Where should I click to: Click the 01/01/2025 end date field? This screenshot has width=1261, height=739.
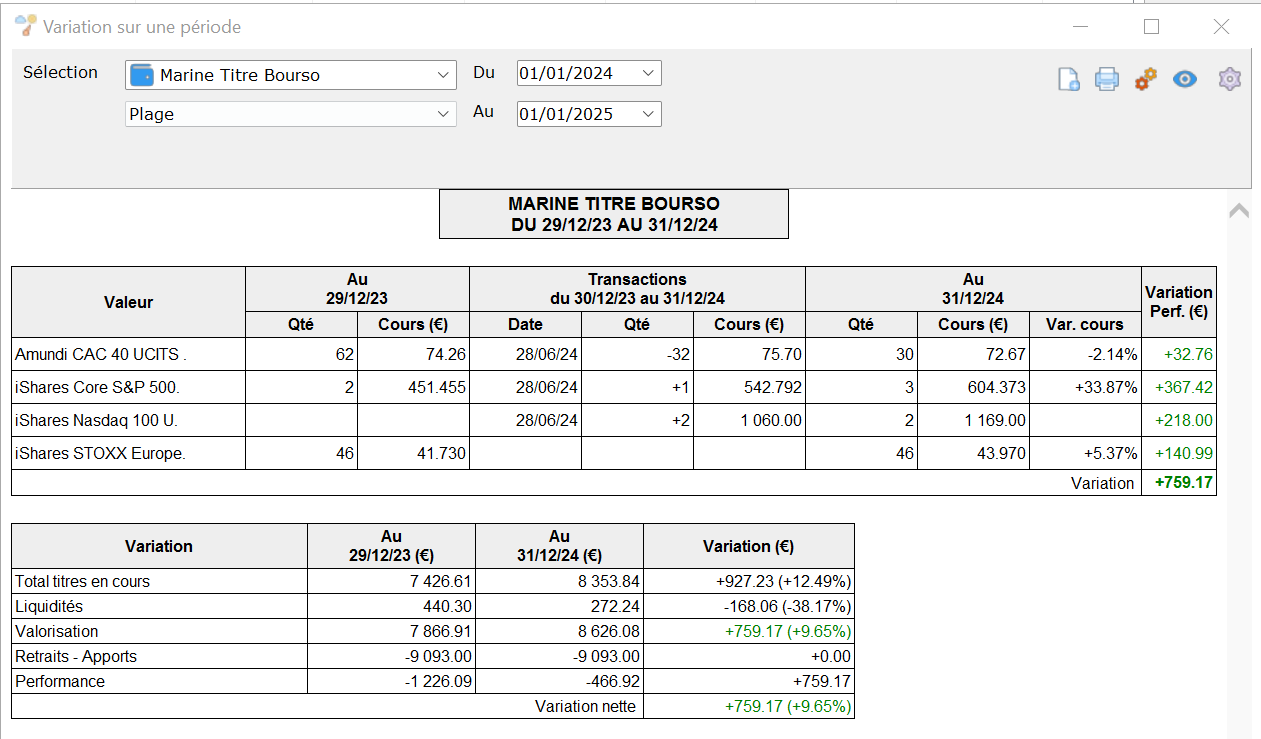(x=578, y=114)
